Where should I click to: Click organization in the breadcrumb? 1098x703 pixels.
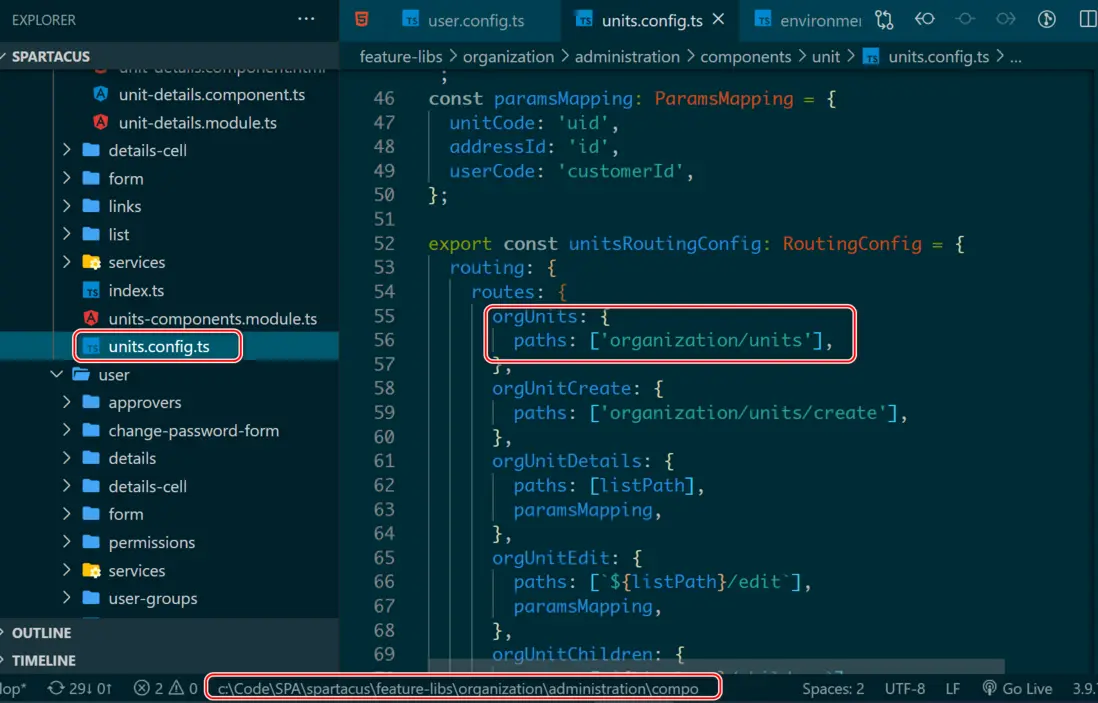508,57
